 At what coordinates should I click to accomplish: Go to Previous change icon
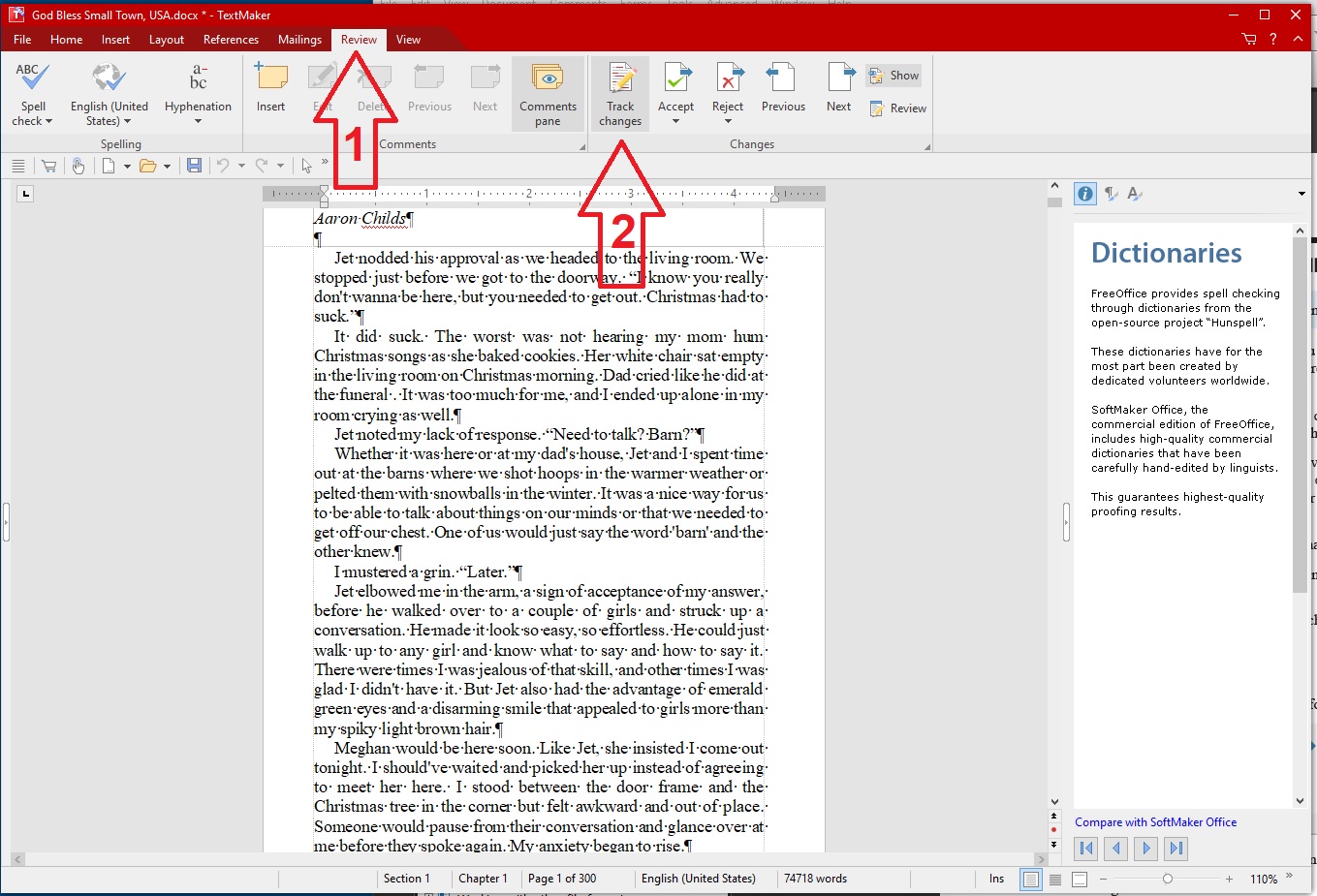pos(783,89)
